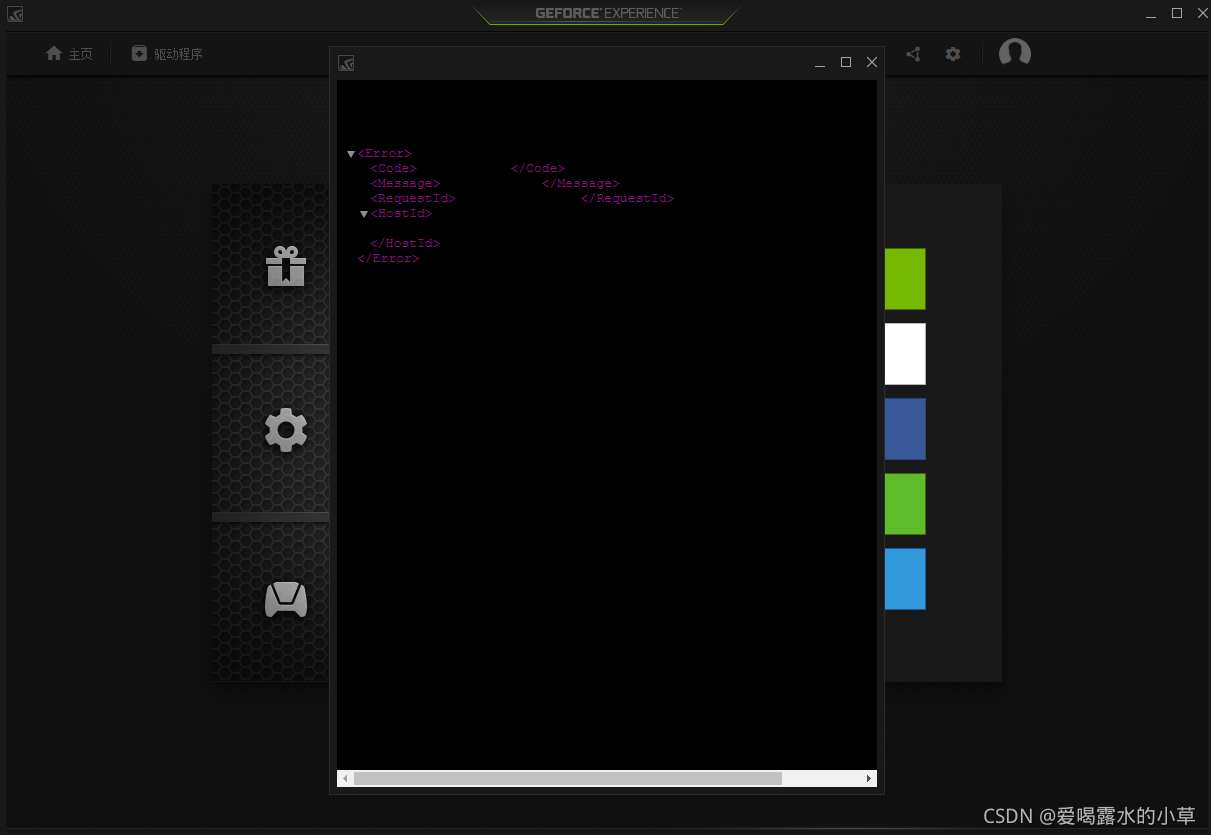1211x835 pixels.
Task: Minimize the popup error window
Action: (x=820, y=63)
